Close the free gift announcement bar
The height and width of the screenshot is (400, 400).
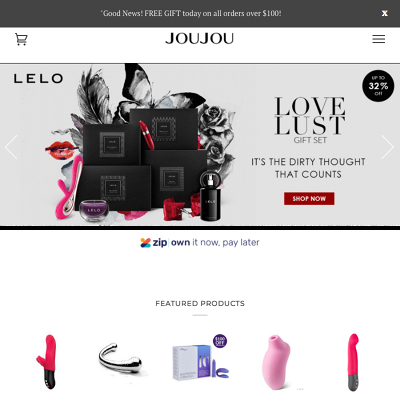click(384, 13)
